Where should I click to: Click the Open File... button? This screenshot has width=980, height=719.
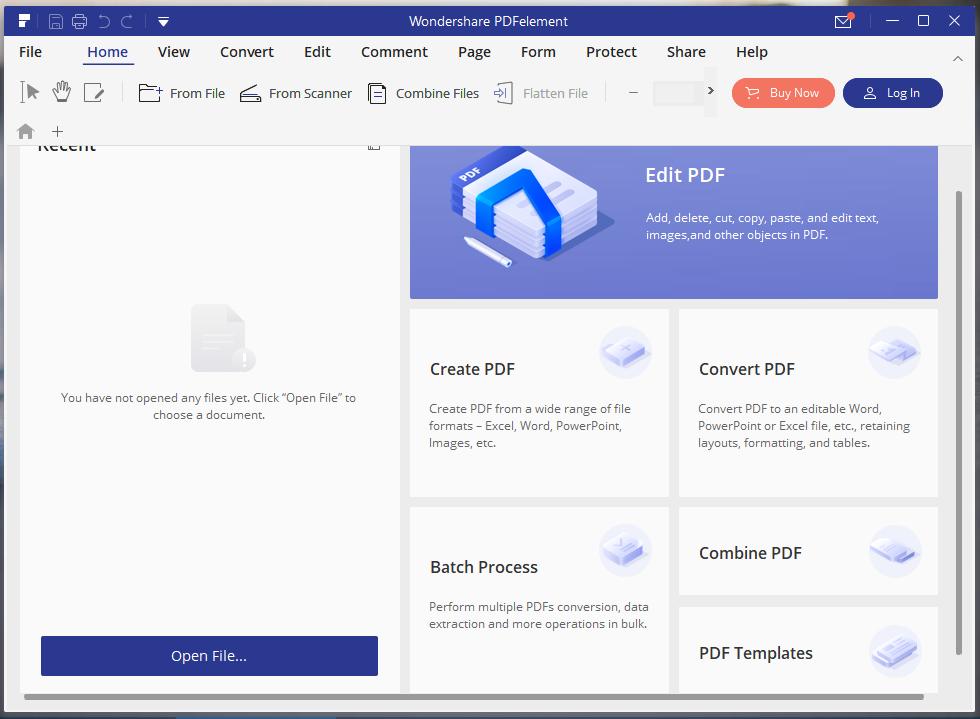point(209,656)
